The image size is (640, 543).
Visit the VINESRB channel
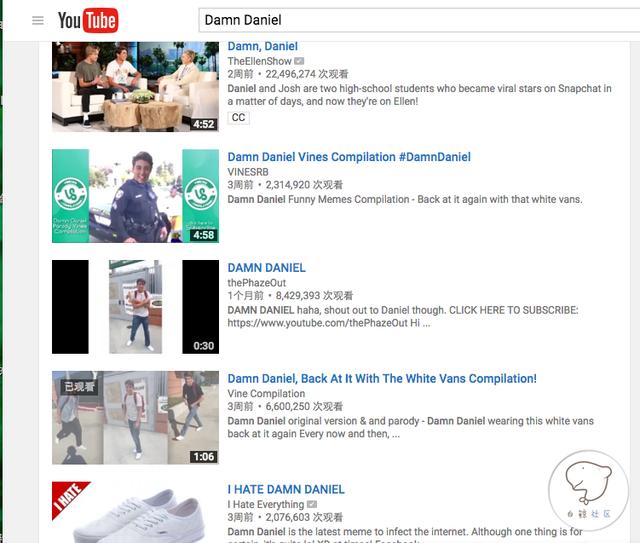pyautogui.click(x=252, y=171)
